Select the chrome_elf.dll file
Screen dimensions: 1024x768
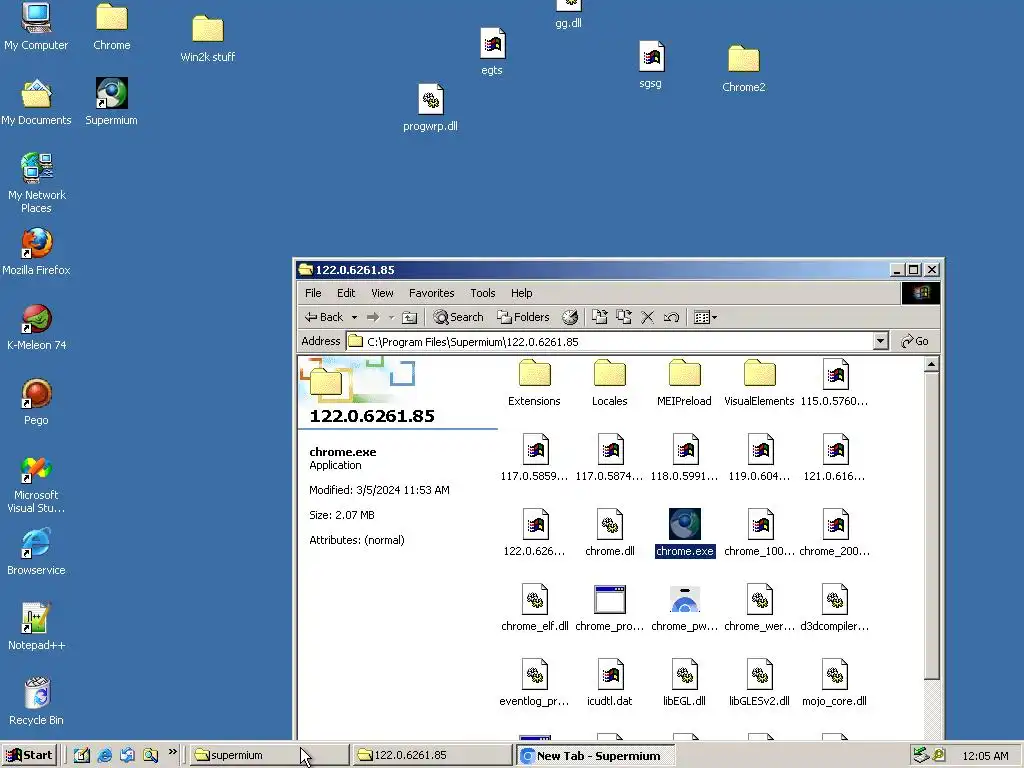click(x=534, y=608)
